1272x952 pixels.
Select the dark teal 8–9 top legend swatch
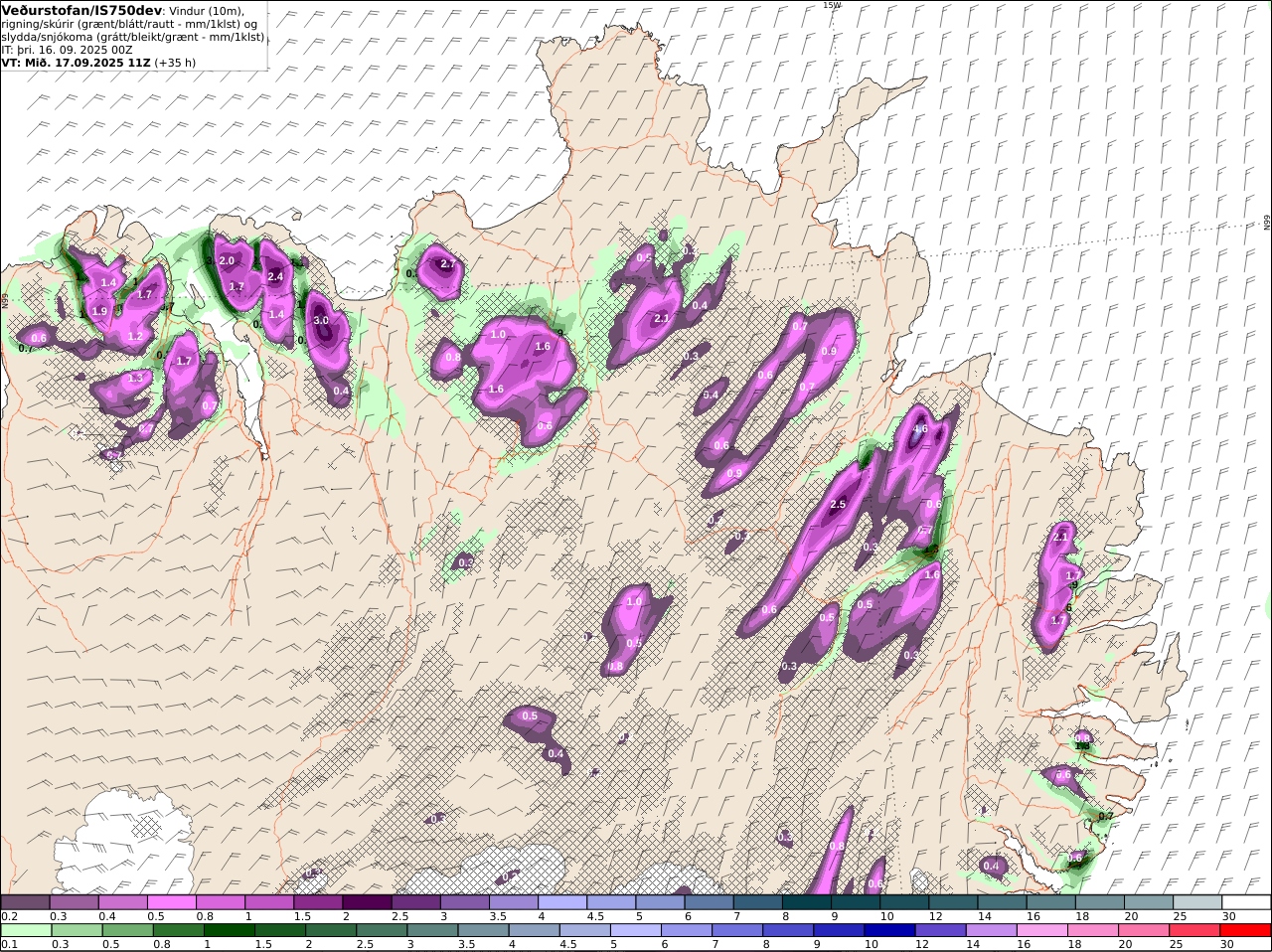tap(806, 902)
